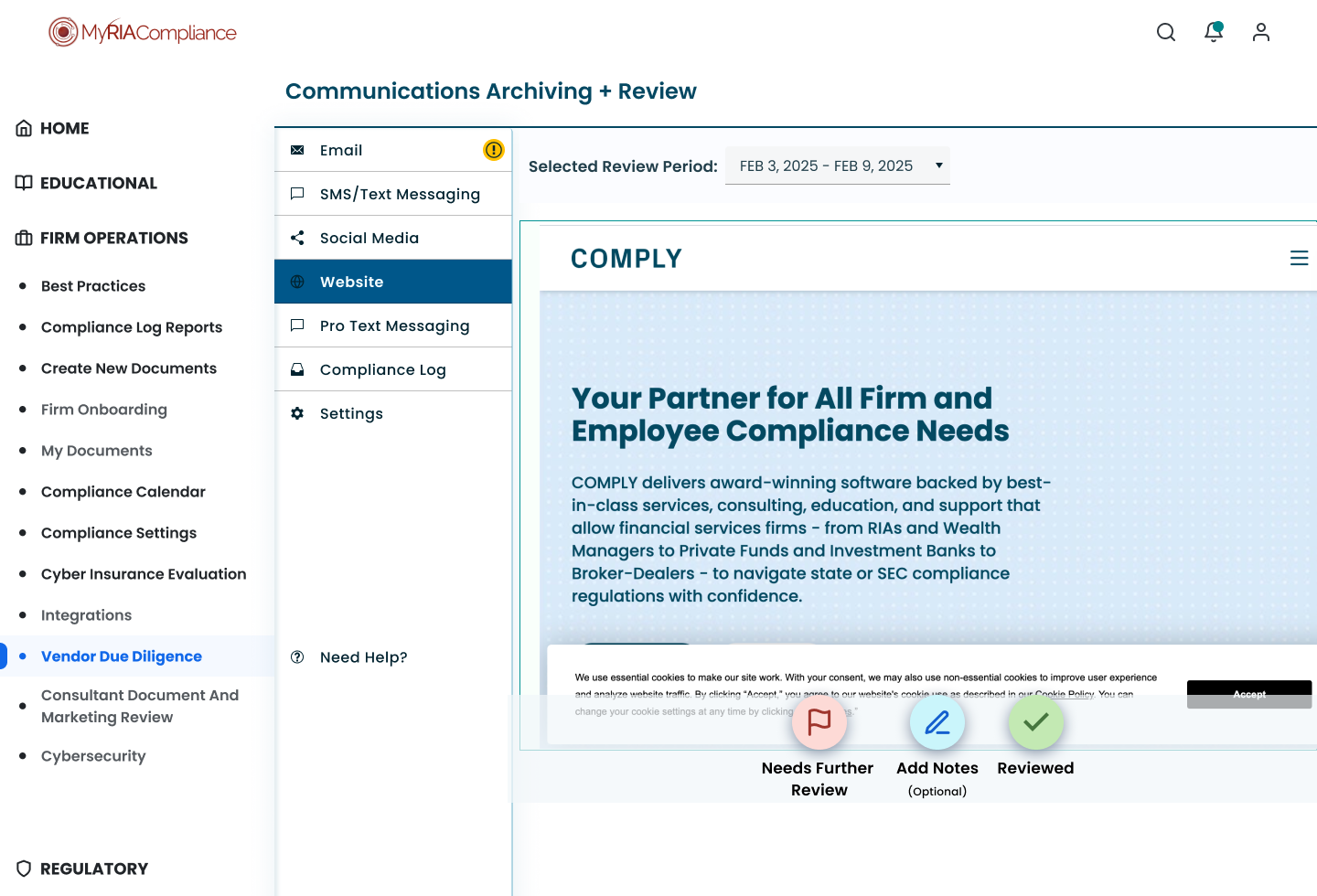Click the search magnifier icon
Image resolution: width=1317 pixels, height=896 pixels.
click(1166, 32)
